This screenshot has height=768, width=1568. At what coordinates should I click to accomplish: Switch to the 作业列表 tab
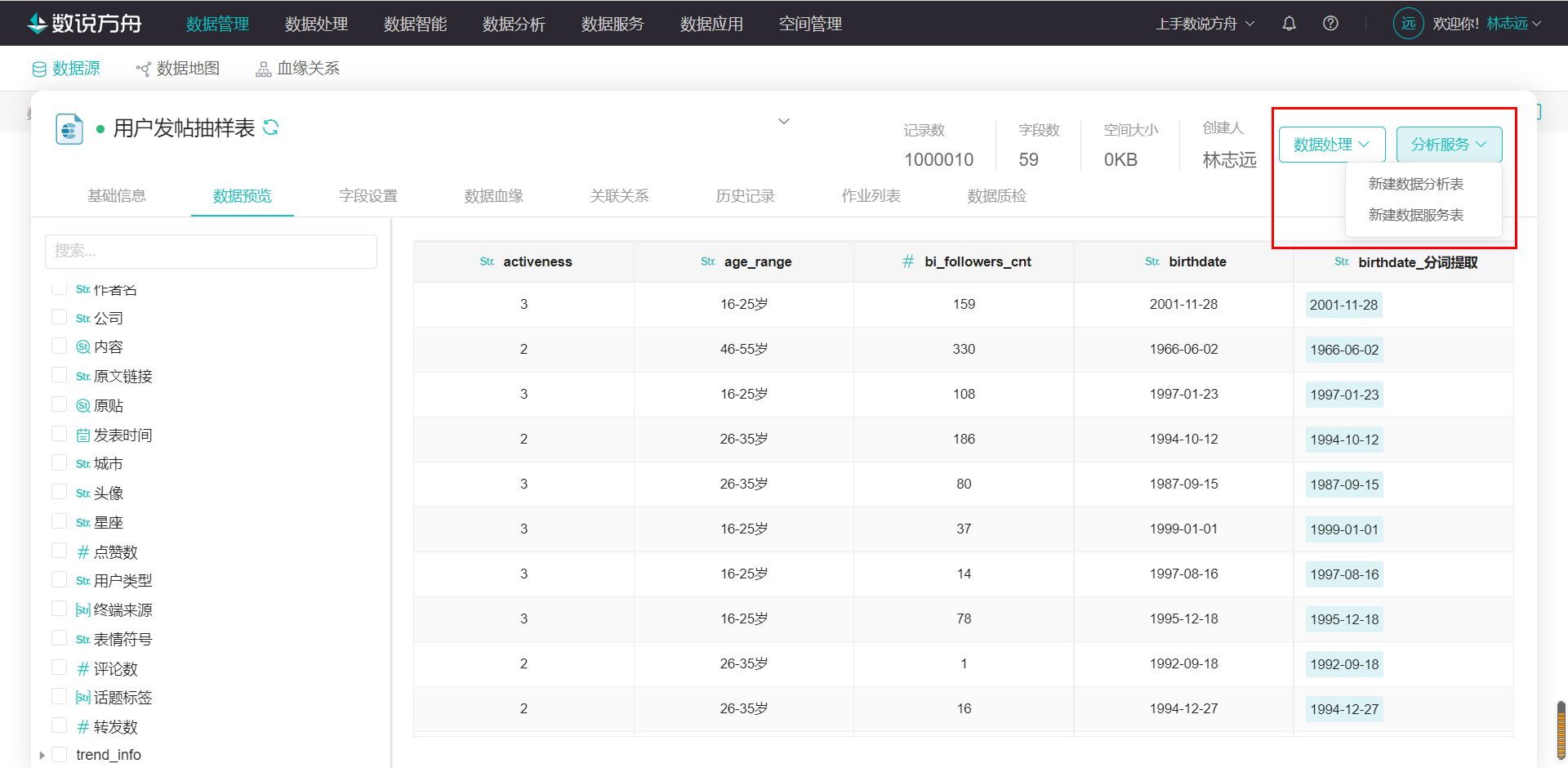click(x=871, y=196)
